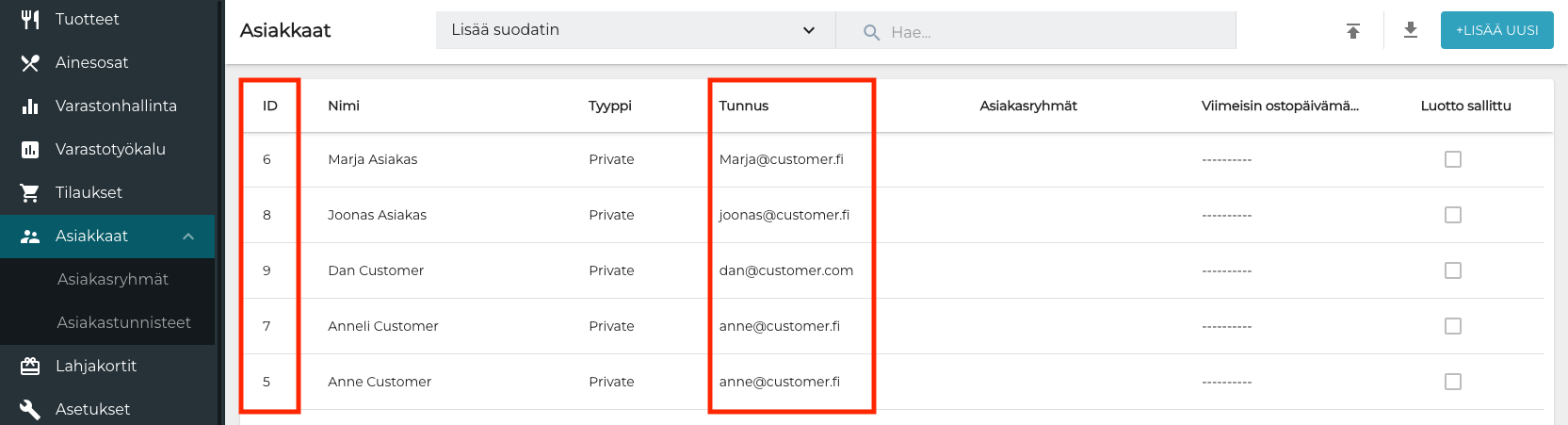Click the download arrow icon in header

(1411, 30)
